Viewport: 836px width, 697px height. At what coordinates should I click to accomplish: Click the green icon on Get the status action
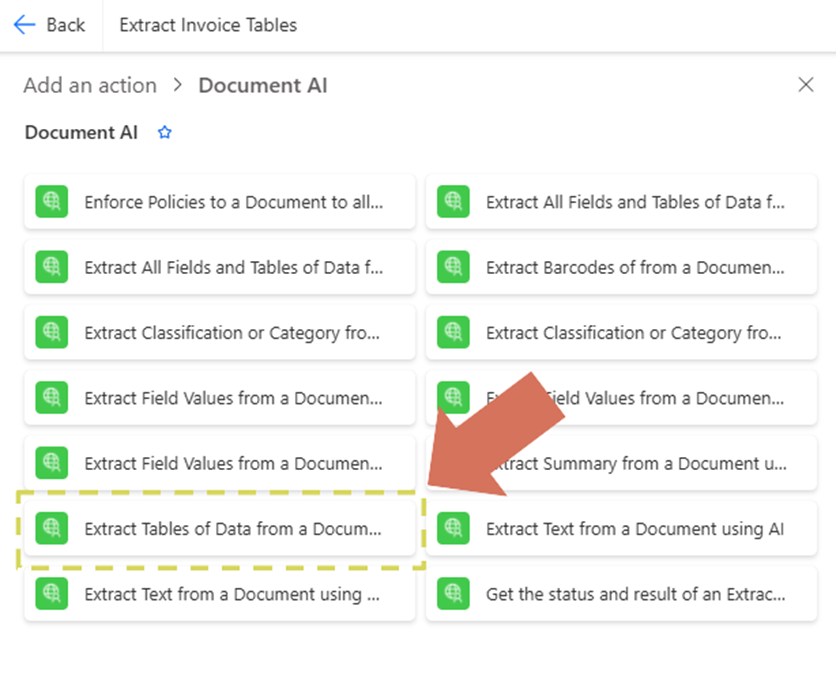(x=454, y=595)
